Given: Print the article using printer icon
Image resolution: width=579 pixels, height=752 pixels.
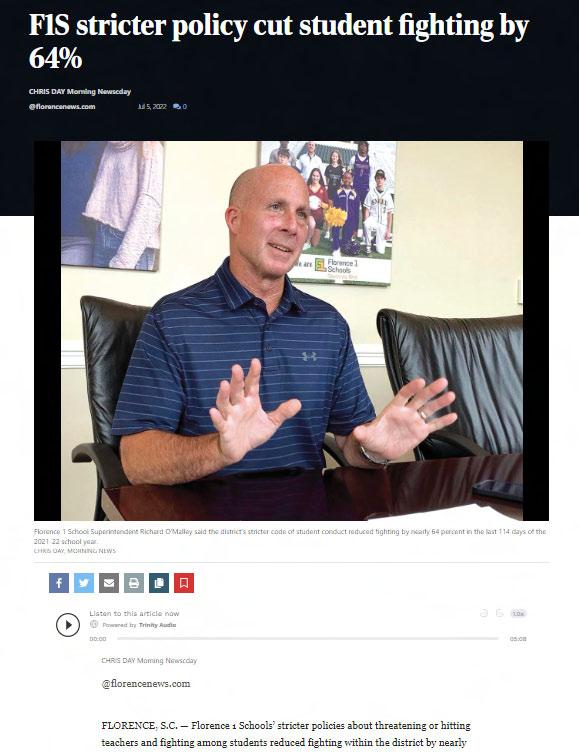Looking at the screenshot, I should click(134, 583).
